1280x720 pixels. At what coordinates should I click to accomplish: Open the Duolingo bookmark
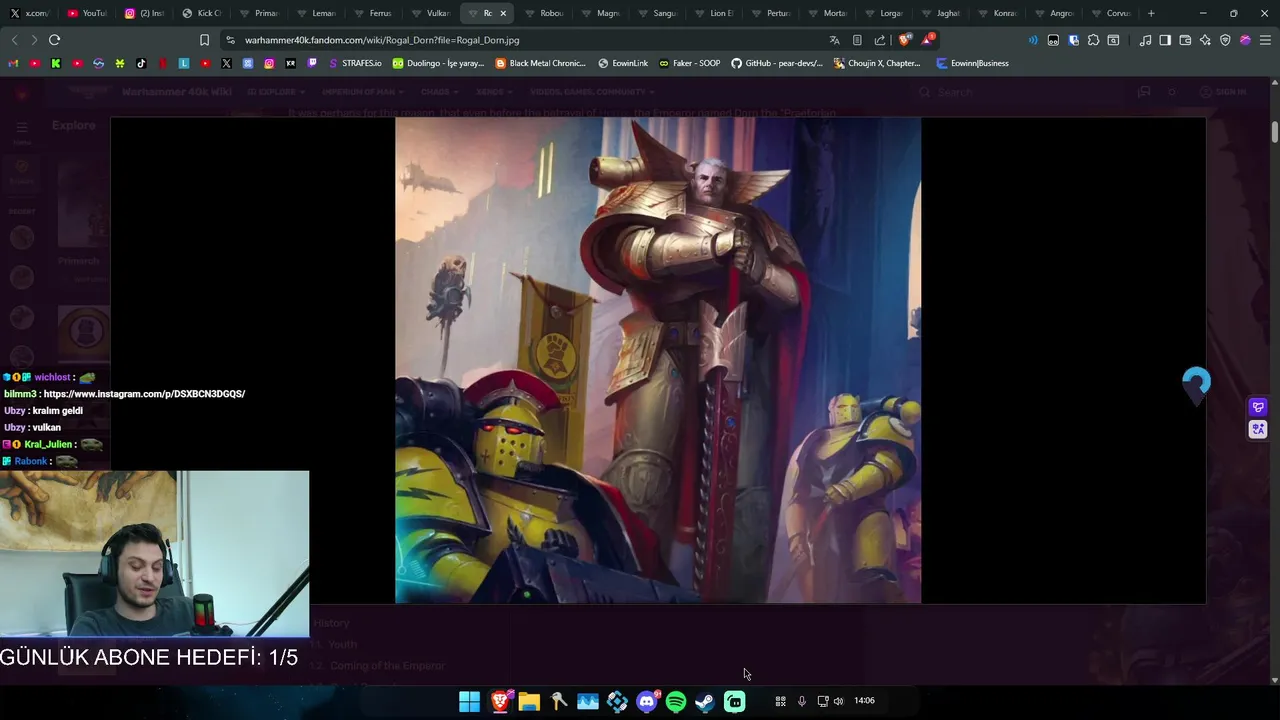click(x=439, y=63)
